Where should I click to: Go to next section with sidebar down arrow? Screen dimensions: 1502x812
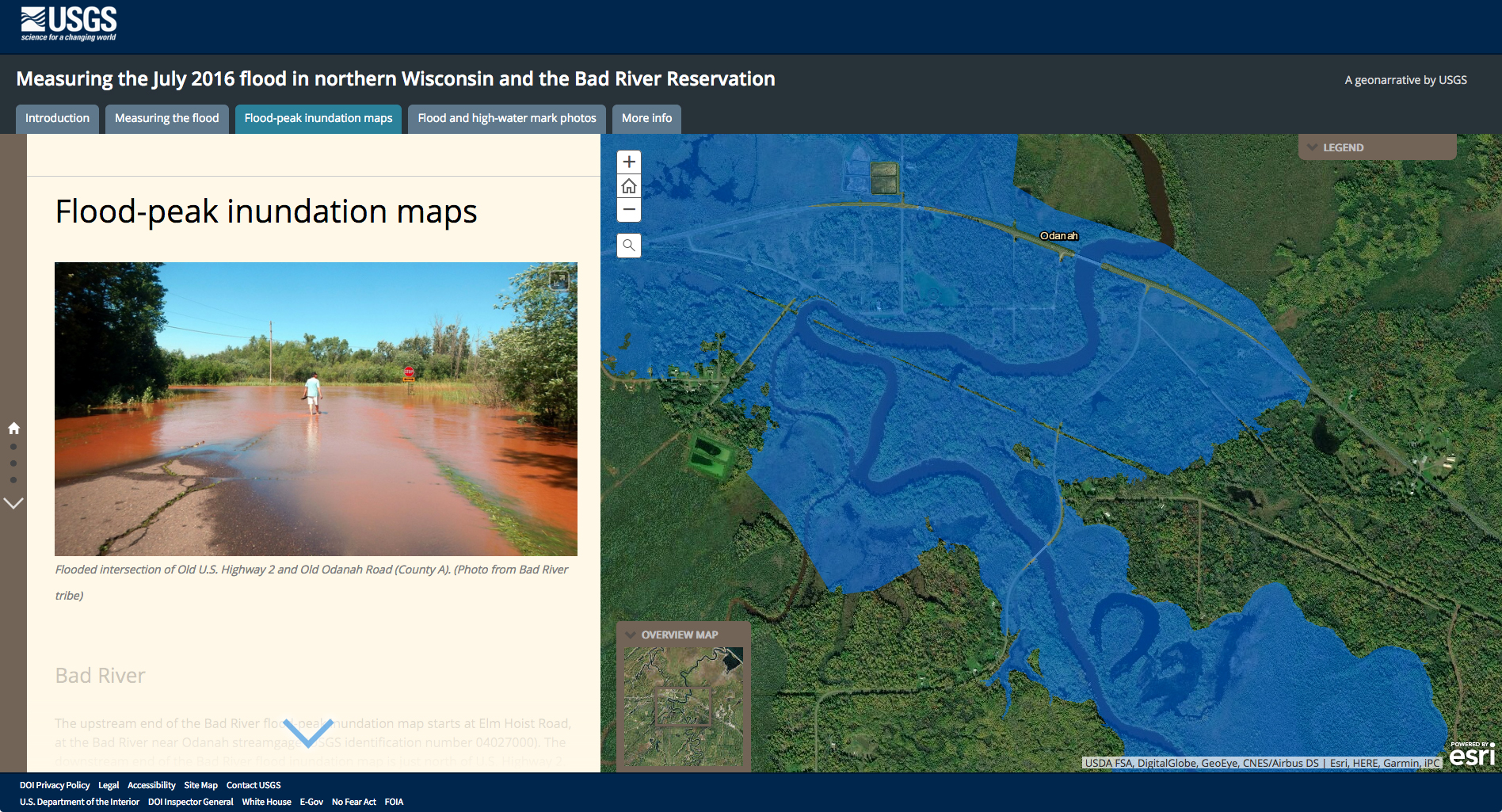point(13,503)
